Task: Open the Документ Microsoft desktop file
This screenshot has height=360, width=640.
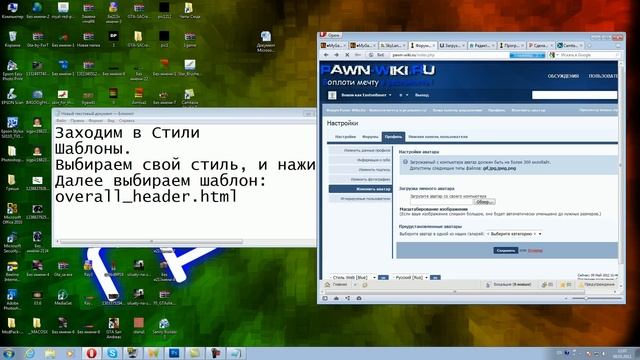Action: [x=266, y=42]
